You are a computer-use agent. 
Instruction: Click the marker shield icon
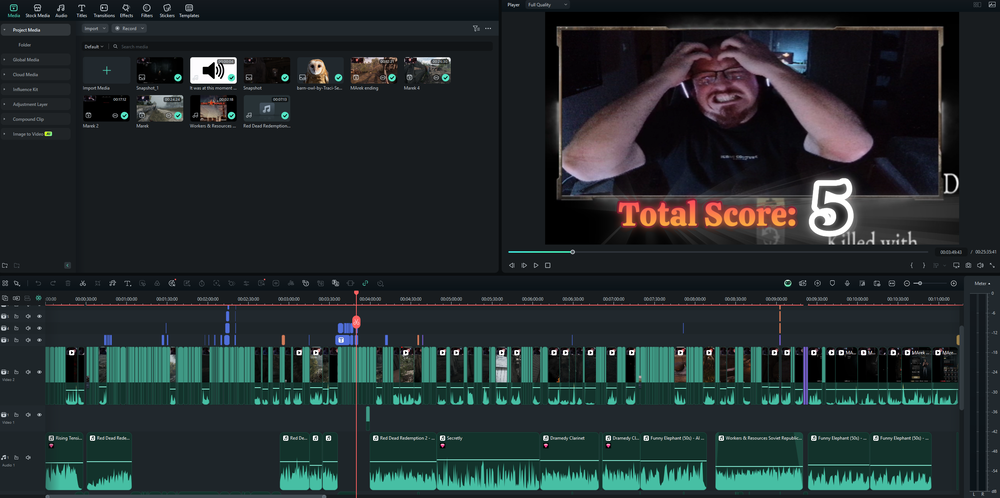pos(832,283)
